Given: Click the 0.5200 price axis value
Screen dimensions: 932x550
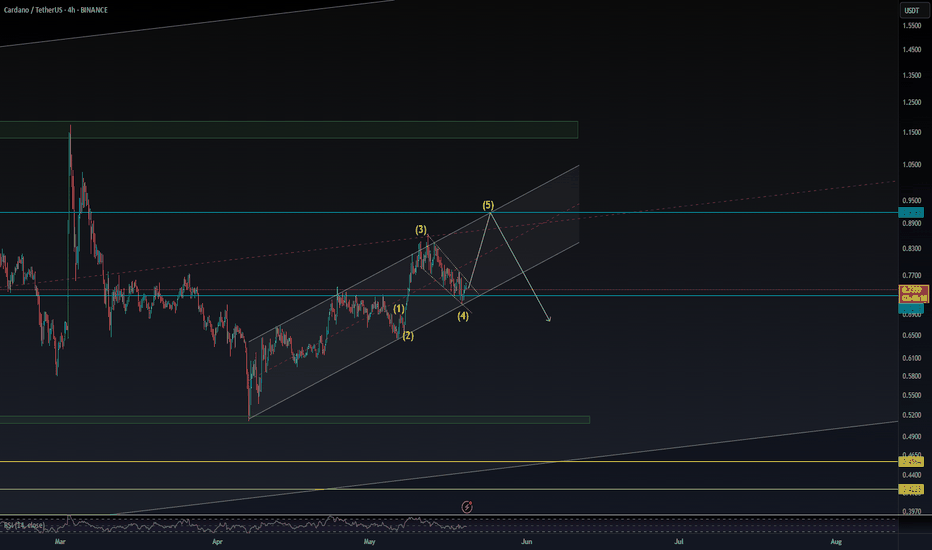Looking at the screenshot, I should (x=912, y=415).
